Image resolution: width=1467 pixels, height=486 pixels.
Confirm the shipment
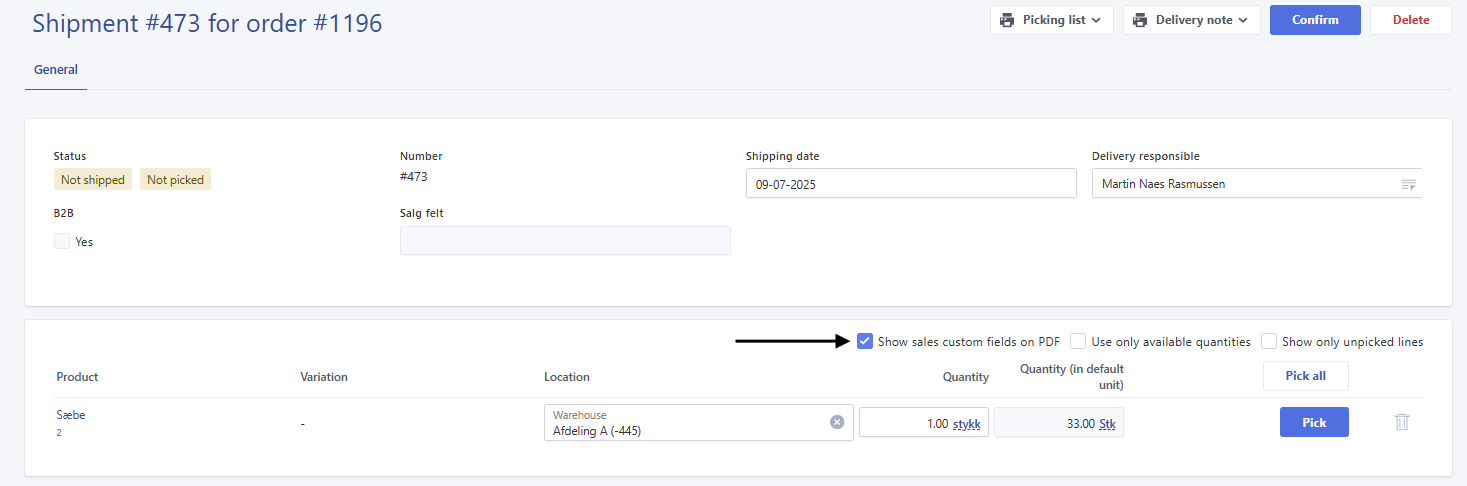pos(1315,20)
